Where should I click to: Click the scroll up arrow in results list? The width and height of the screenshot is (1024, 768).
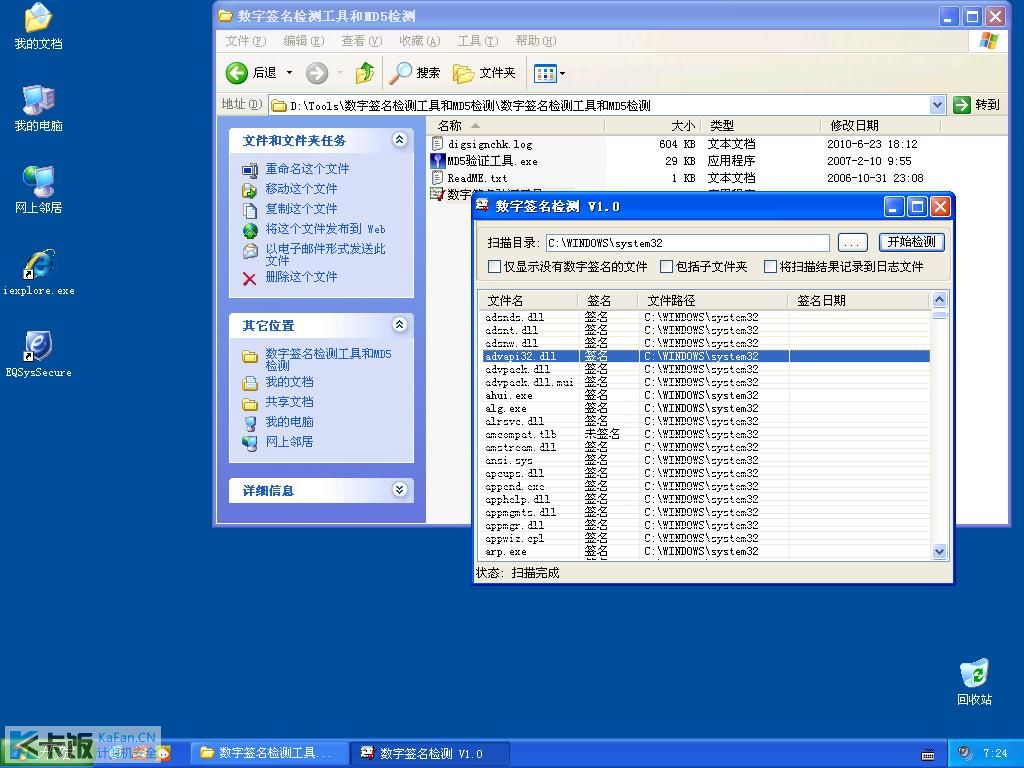(x=939, y=300)
